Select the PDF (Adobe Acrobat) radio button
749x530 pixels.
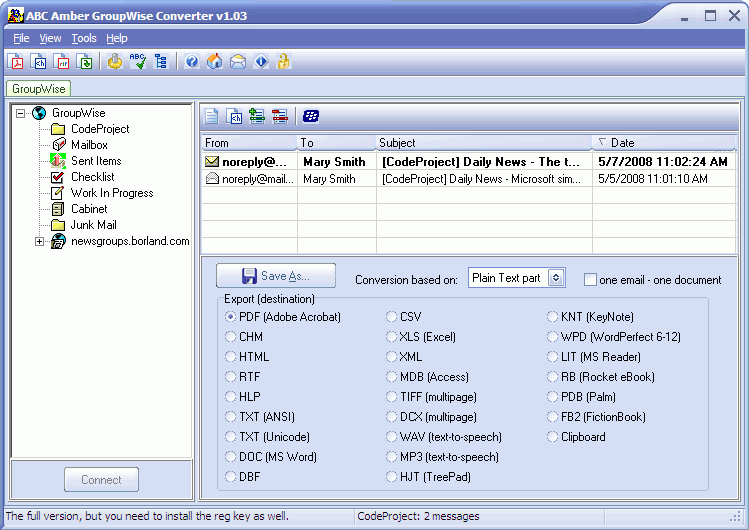[x=231, y=317]
